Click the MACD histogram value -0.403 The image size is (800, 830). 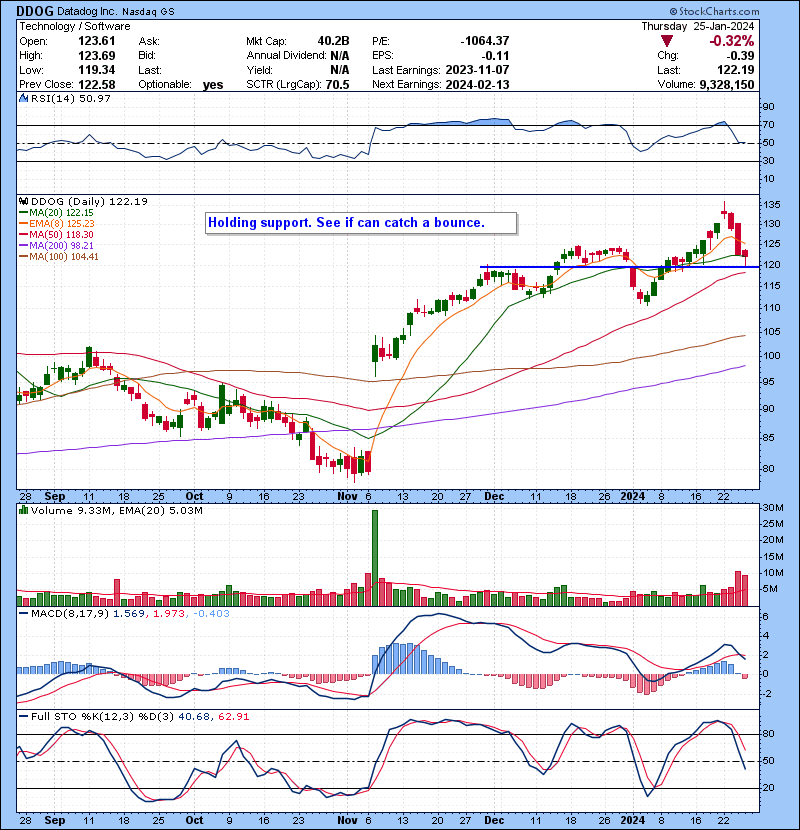[x=211, y=614]
